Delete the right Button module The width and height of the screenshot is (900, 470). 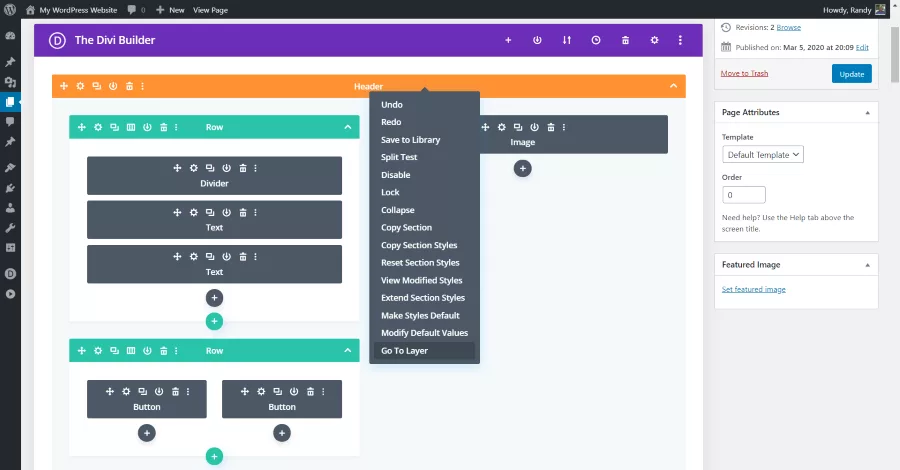point(311,391)
